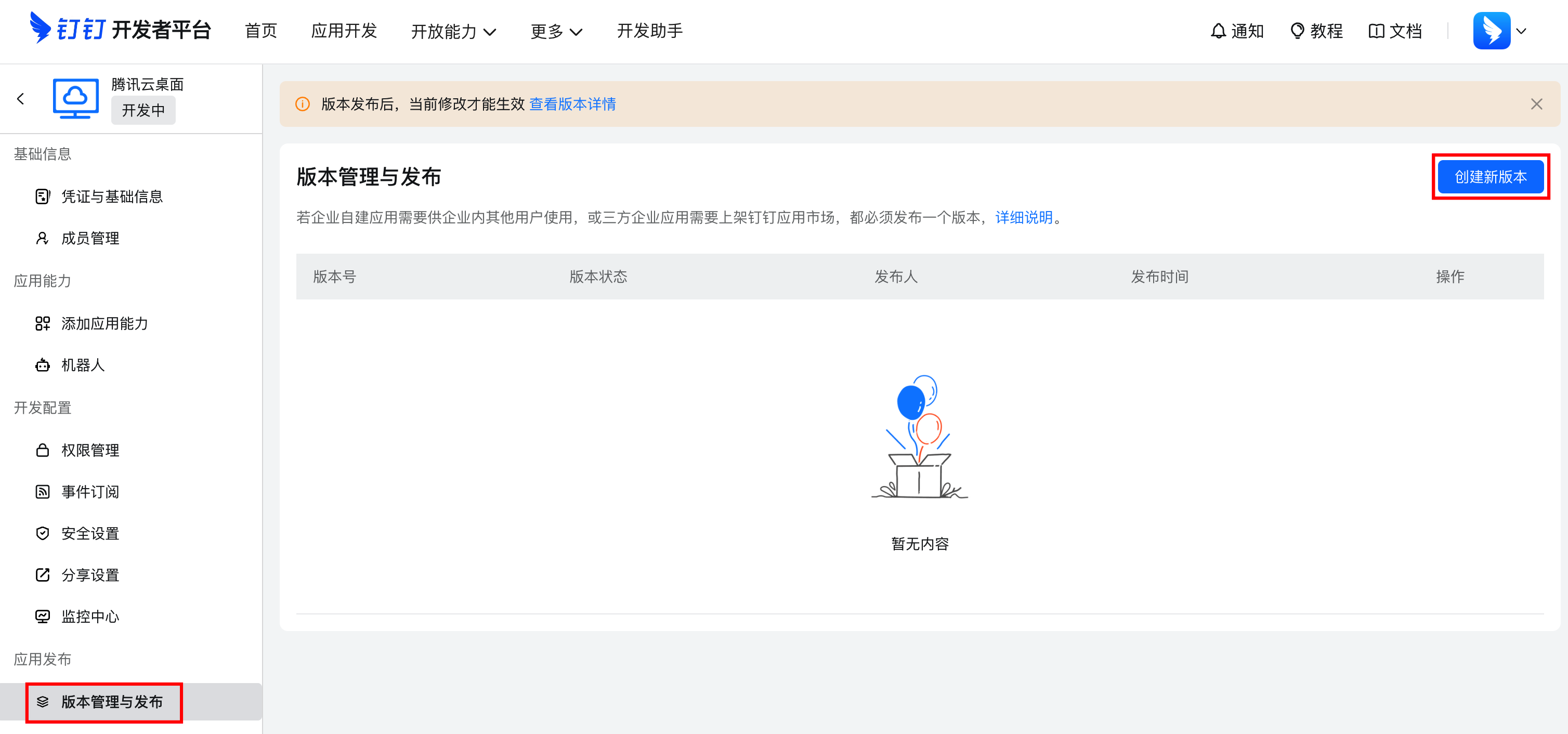Open docs via book icon
Viewport: 1568px width, 734px height.
pyautogui.click(x=1376, y=31)
